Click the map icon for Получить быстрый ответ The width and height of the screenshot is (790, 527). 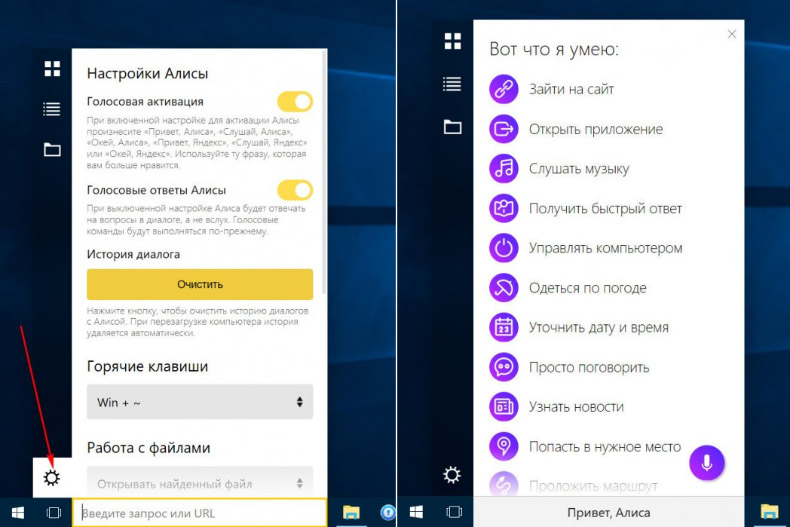point(504,208)
